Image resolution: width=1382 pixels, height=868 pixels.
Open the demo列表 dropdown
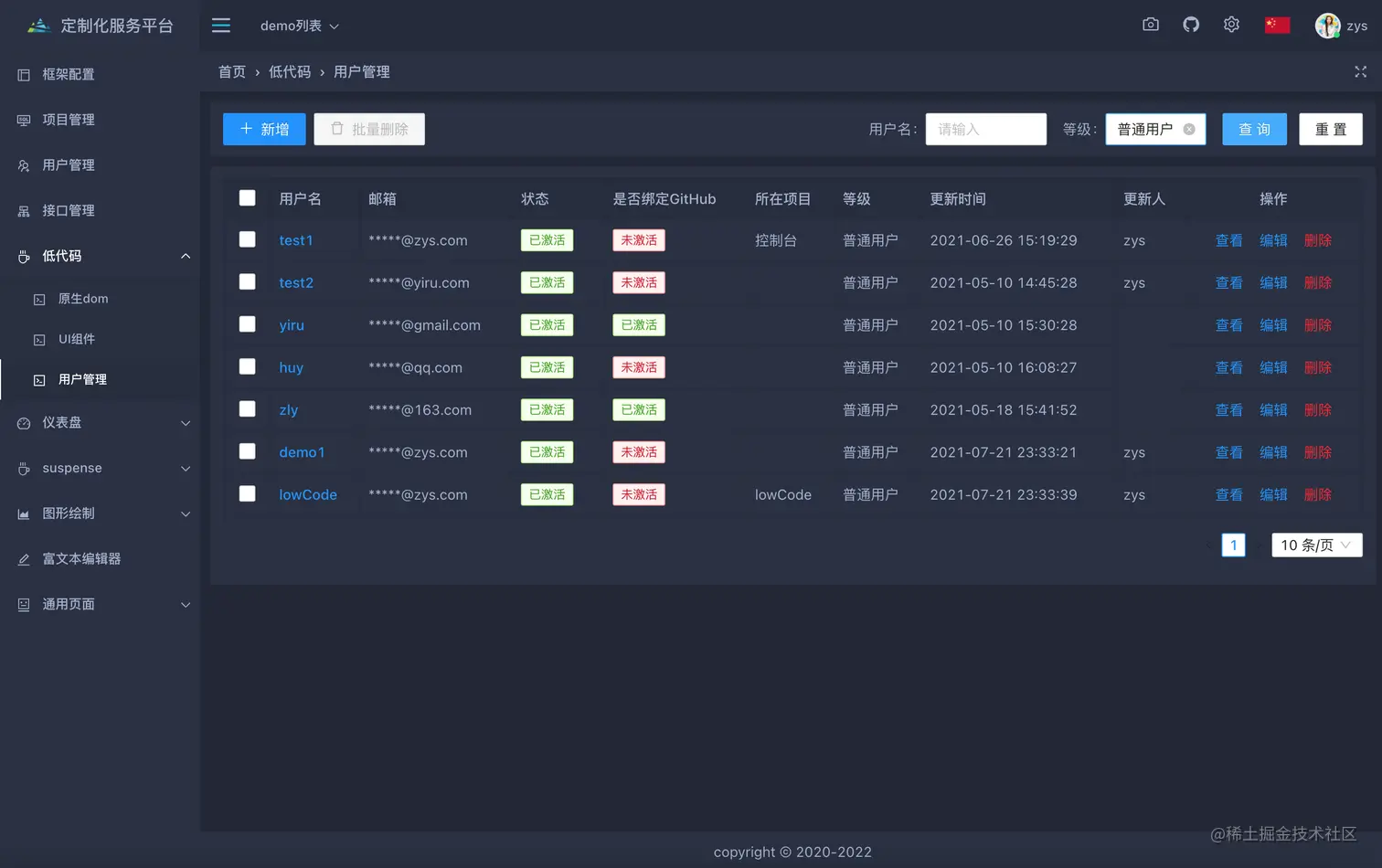(x=299, y=26)
